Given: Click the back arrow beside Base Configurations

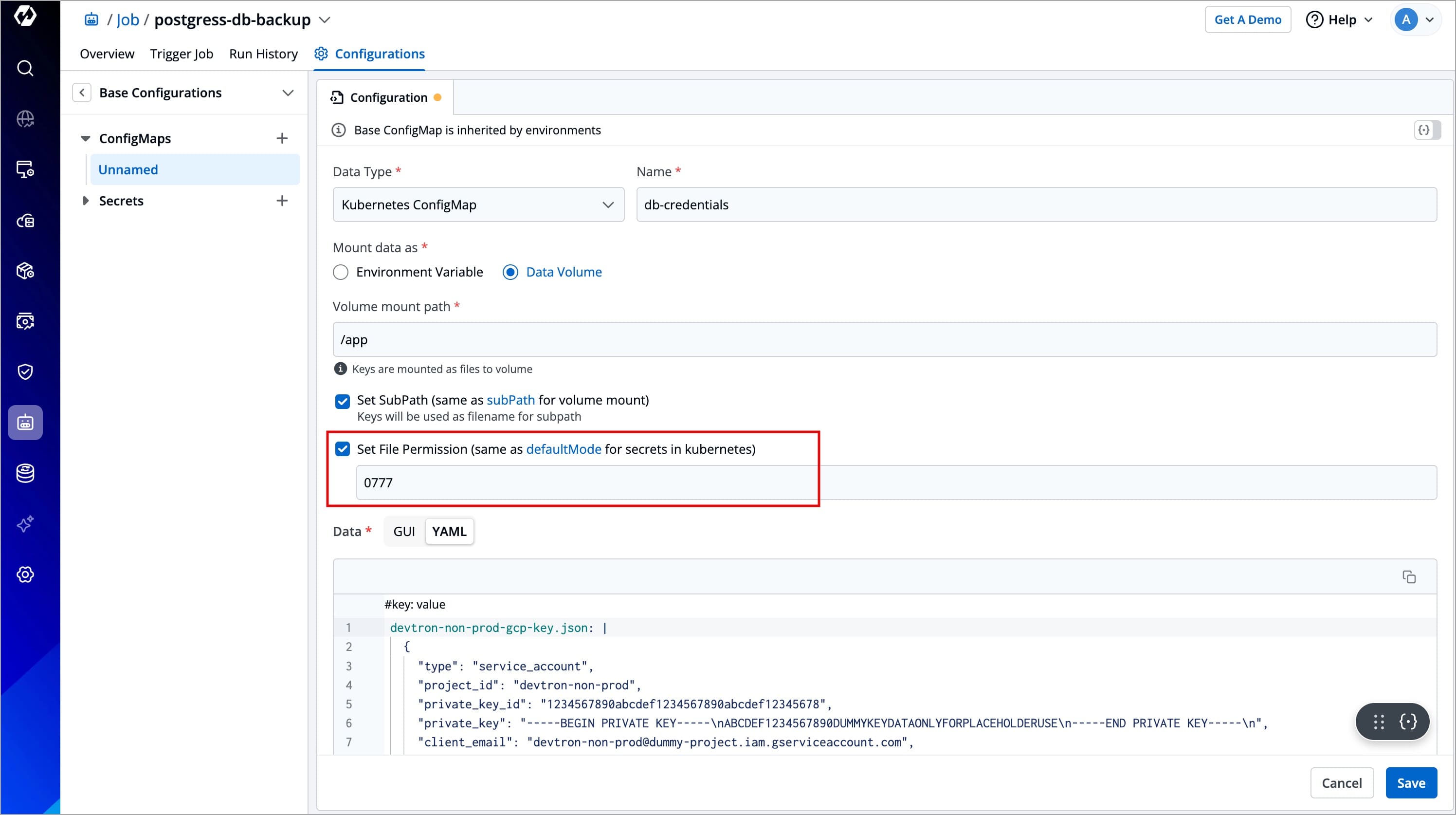Looking at the screenshot, I should (x=82, y=93).
